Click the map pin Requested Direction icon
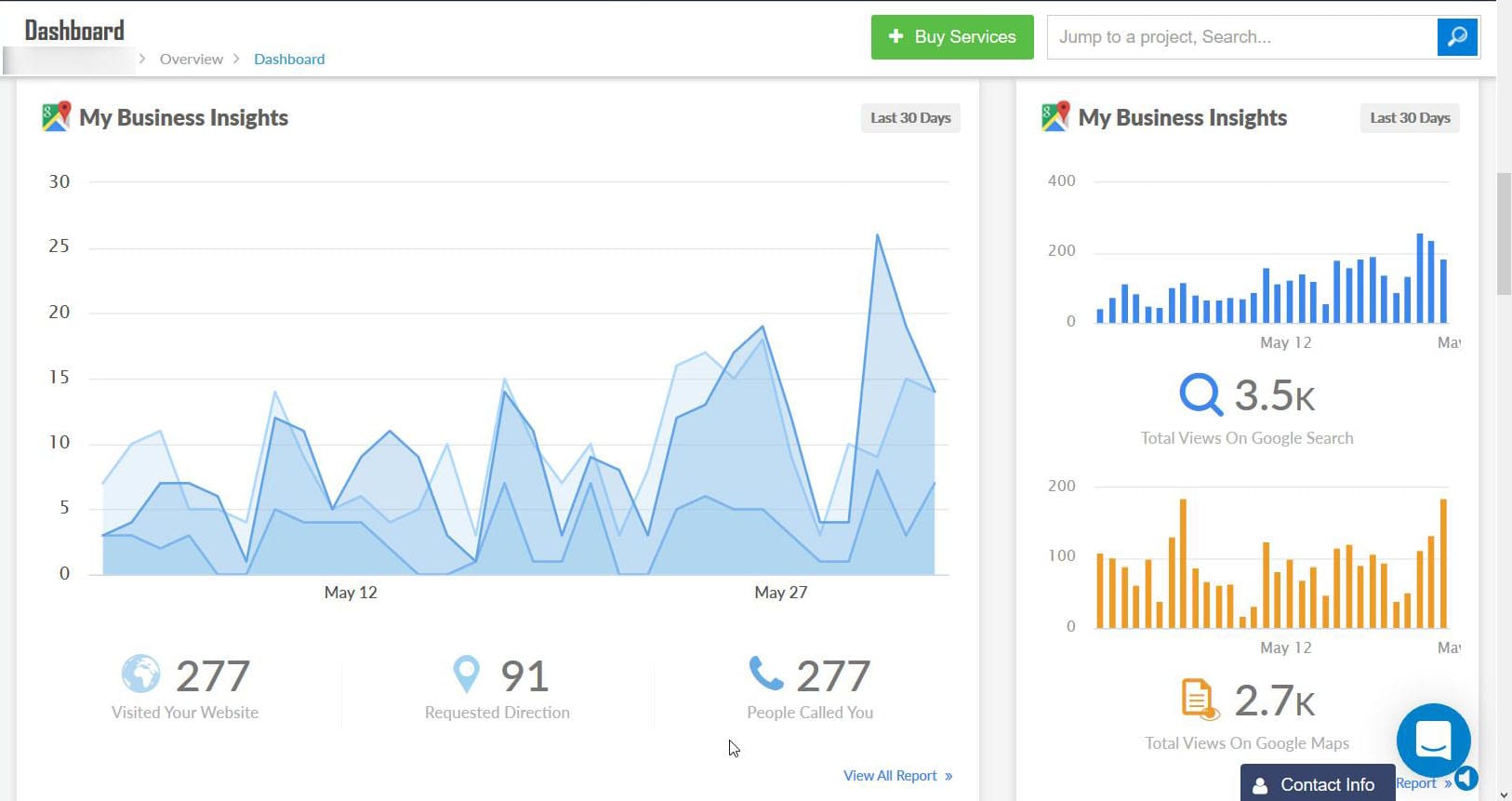 tap(466, 674)
